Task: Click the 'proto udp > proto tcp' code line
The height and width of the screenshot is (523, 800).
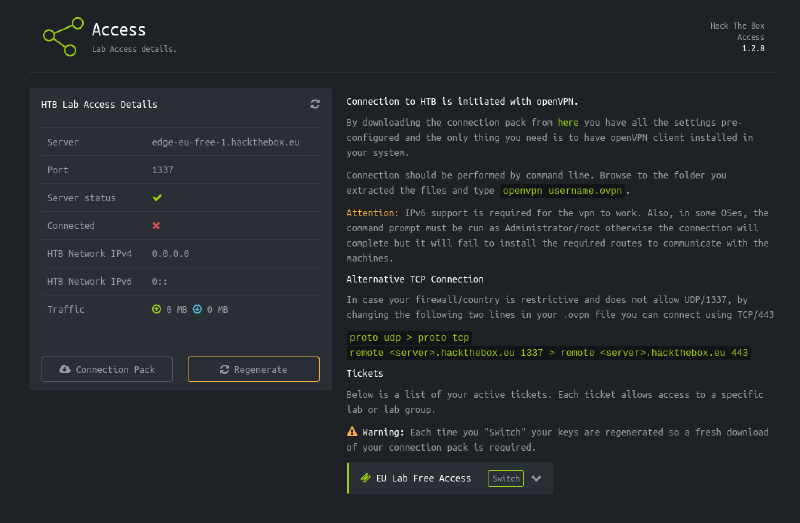Action: pos(409,338)
